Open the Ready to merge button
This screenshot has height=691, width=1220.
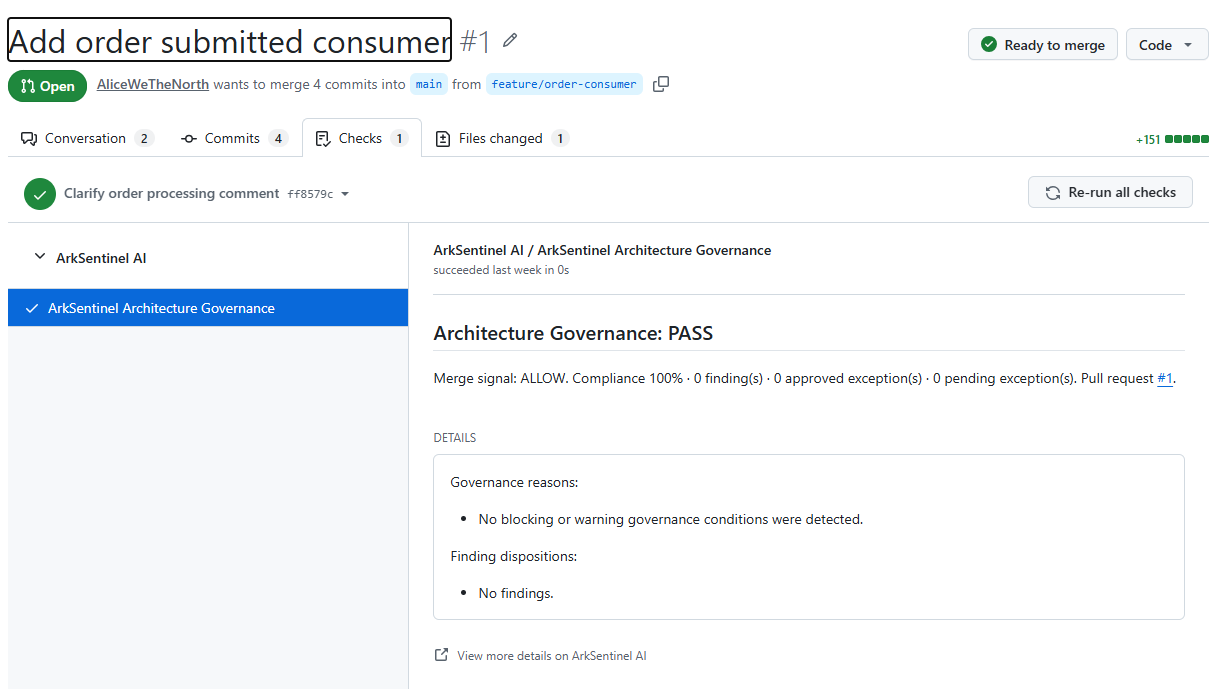[1042, 45]
